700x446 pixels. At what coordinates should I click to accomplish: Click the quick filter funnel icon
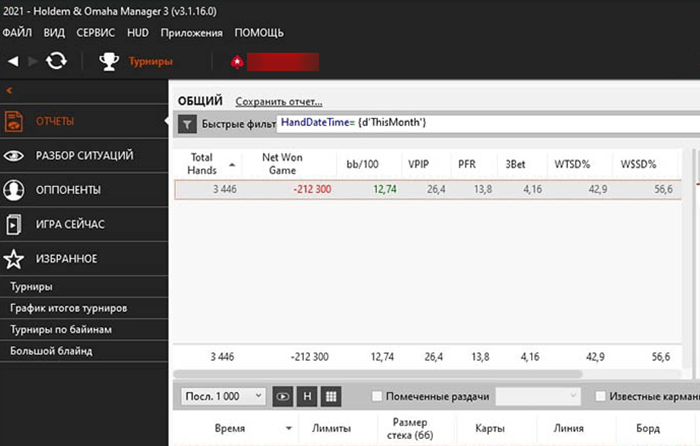pos(186,124)
